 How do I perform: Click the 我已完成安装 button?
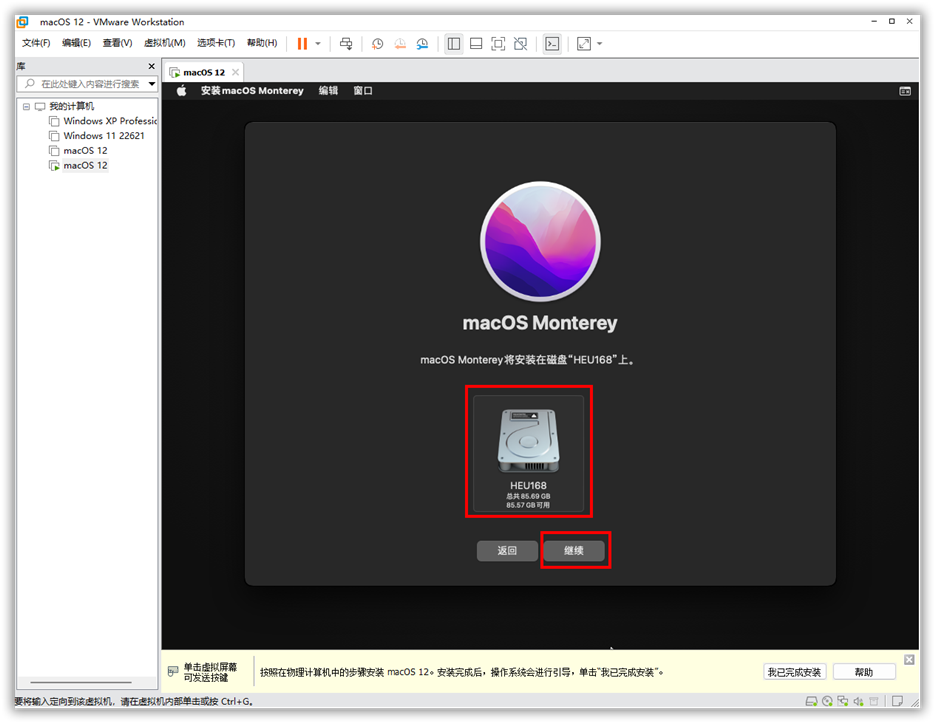coord(794,672)
